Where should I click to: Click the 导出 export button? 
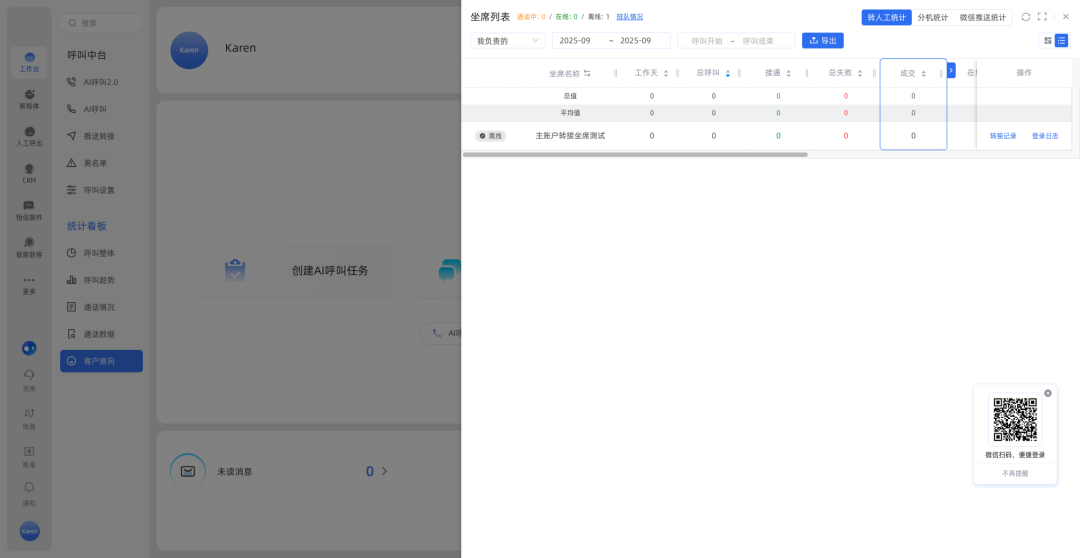(822, 41)
